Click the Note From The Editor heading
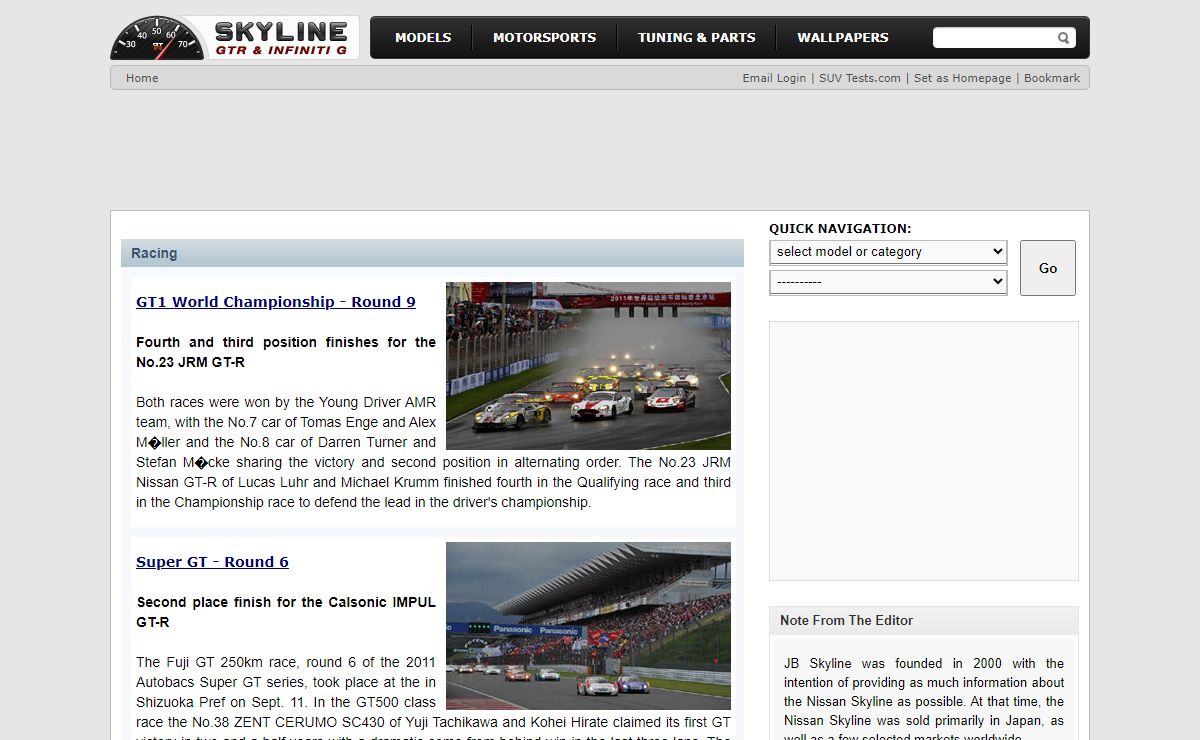Viewport: 1200px width, 740px height. click(846, 620)
